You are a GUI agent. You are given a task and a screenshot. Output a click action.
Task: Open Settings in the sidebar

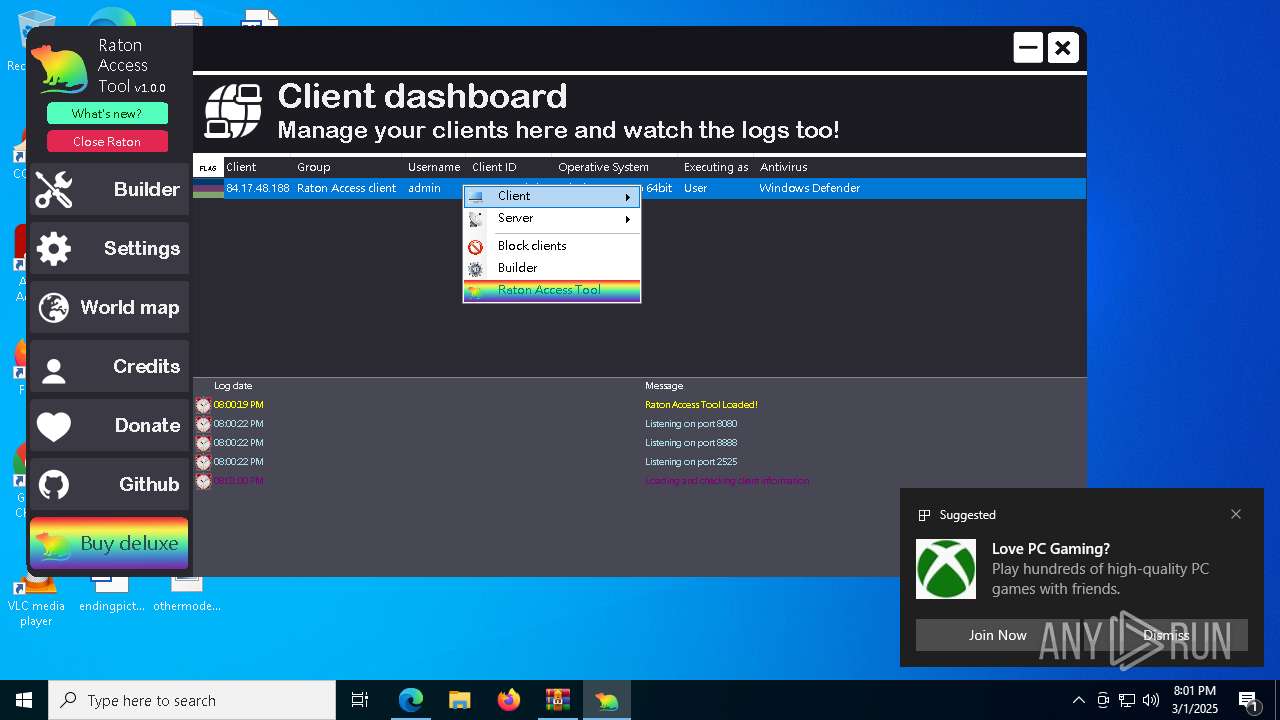tap(109, 248)
